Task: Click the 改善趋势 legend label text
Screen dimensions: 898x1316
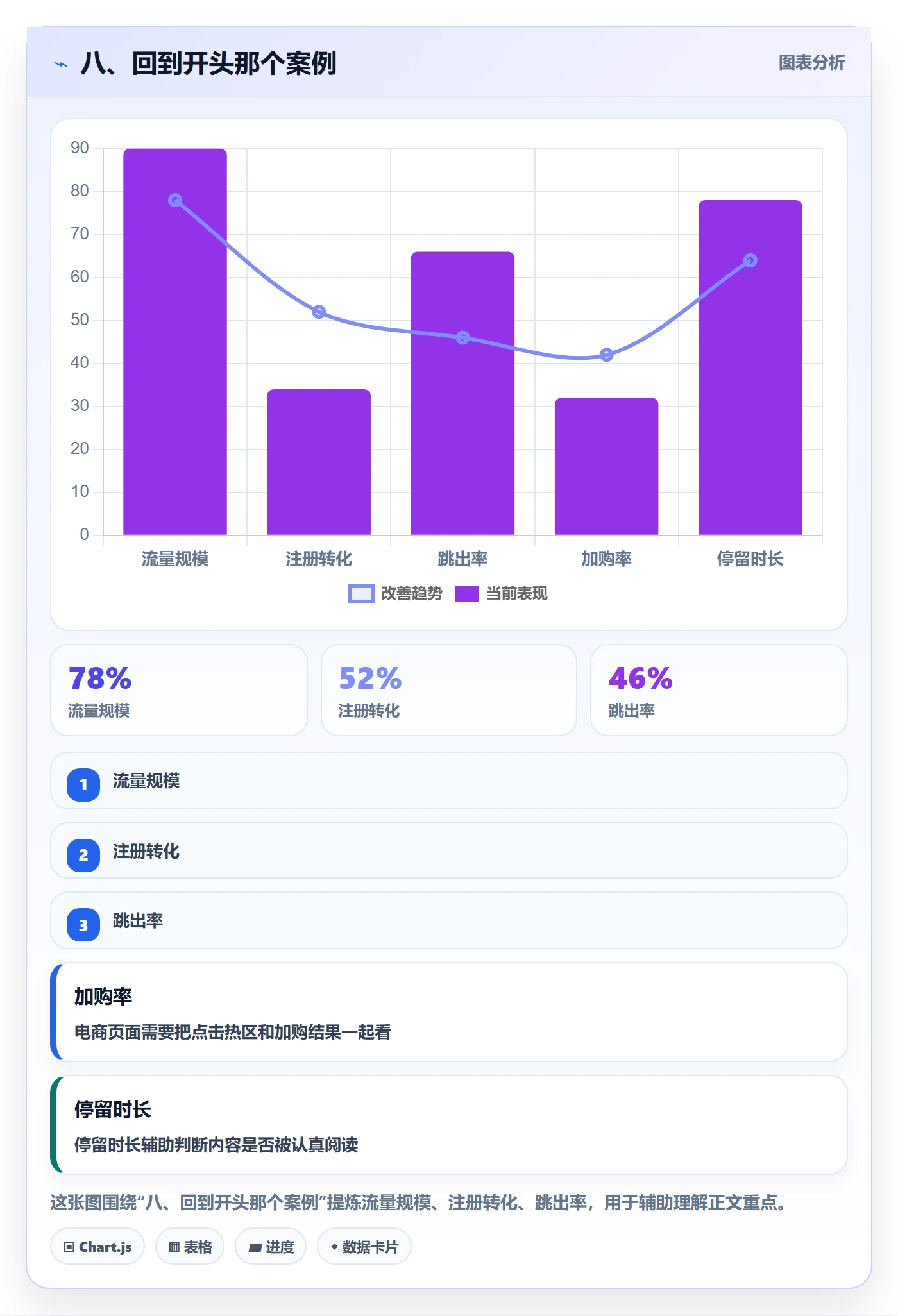Action: tap(412, 594)
